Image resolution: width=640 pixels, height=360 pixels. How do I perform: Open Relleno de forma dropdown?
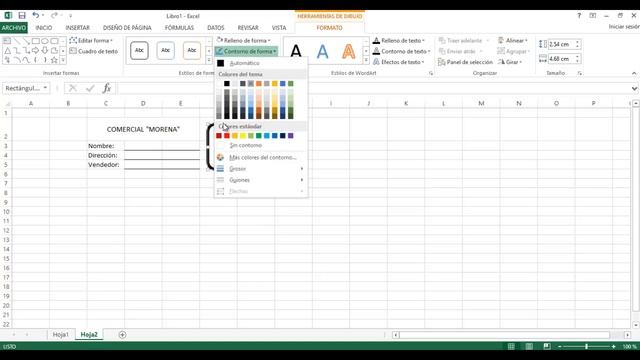(243, 40)
